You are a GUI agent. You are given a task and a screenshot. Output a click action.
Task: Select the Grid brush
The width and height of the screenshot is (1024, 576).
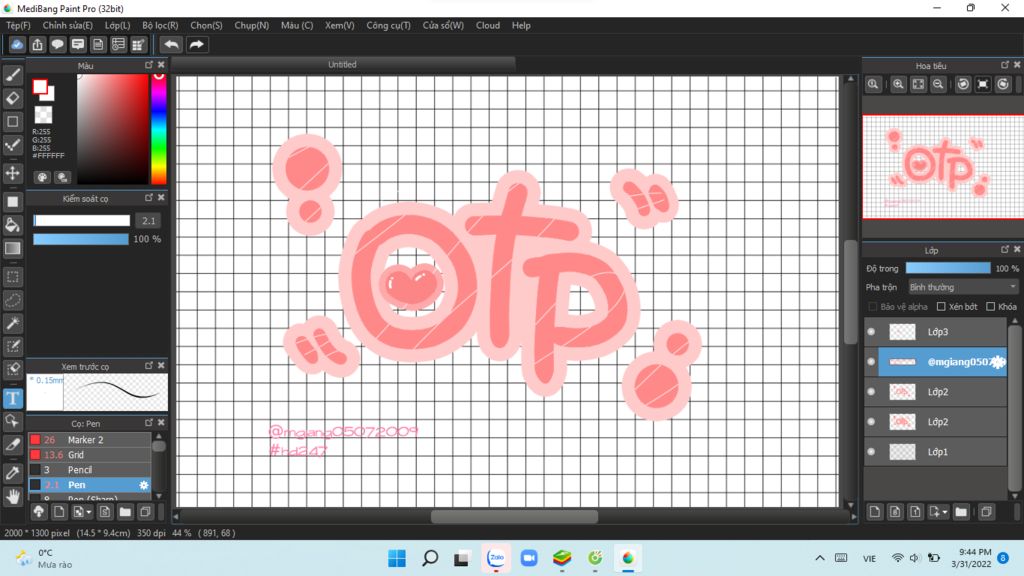(90, 455)
